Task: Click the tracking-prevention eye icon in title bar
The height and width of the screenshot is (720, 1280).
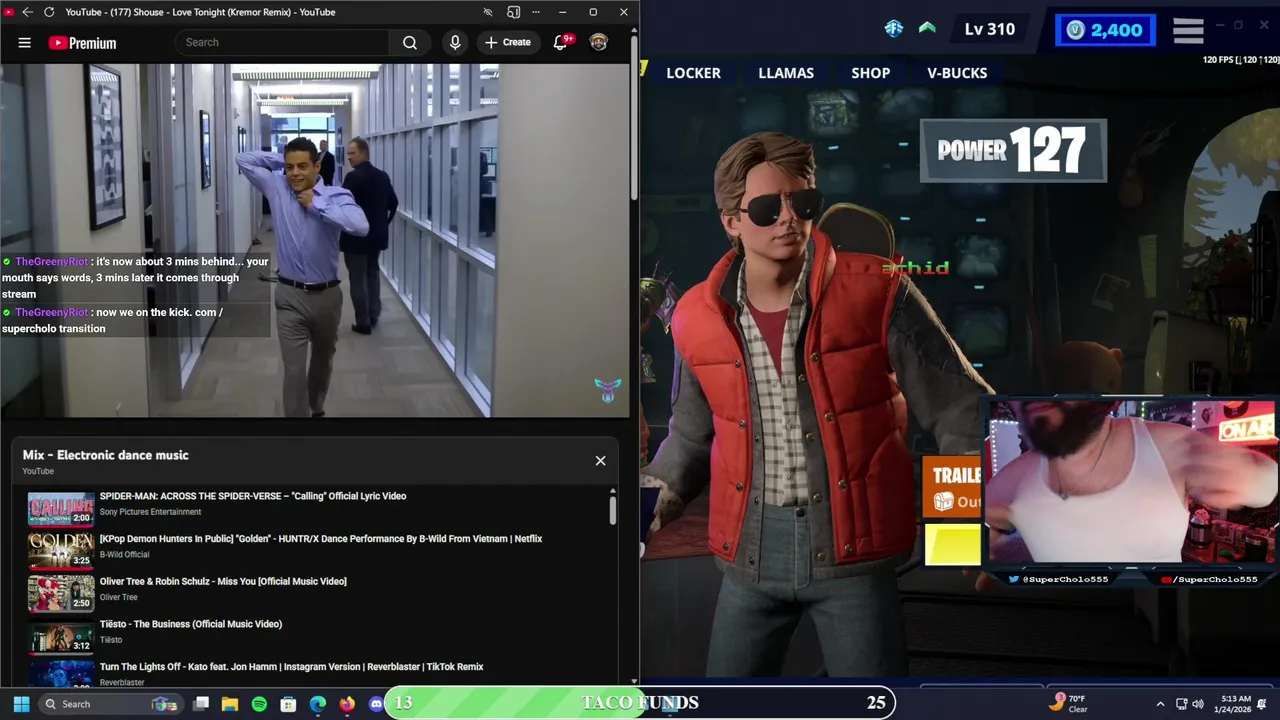Action: coord(487,12)
